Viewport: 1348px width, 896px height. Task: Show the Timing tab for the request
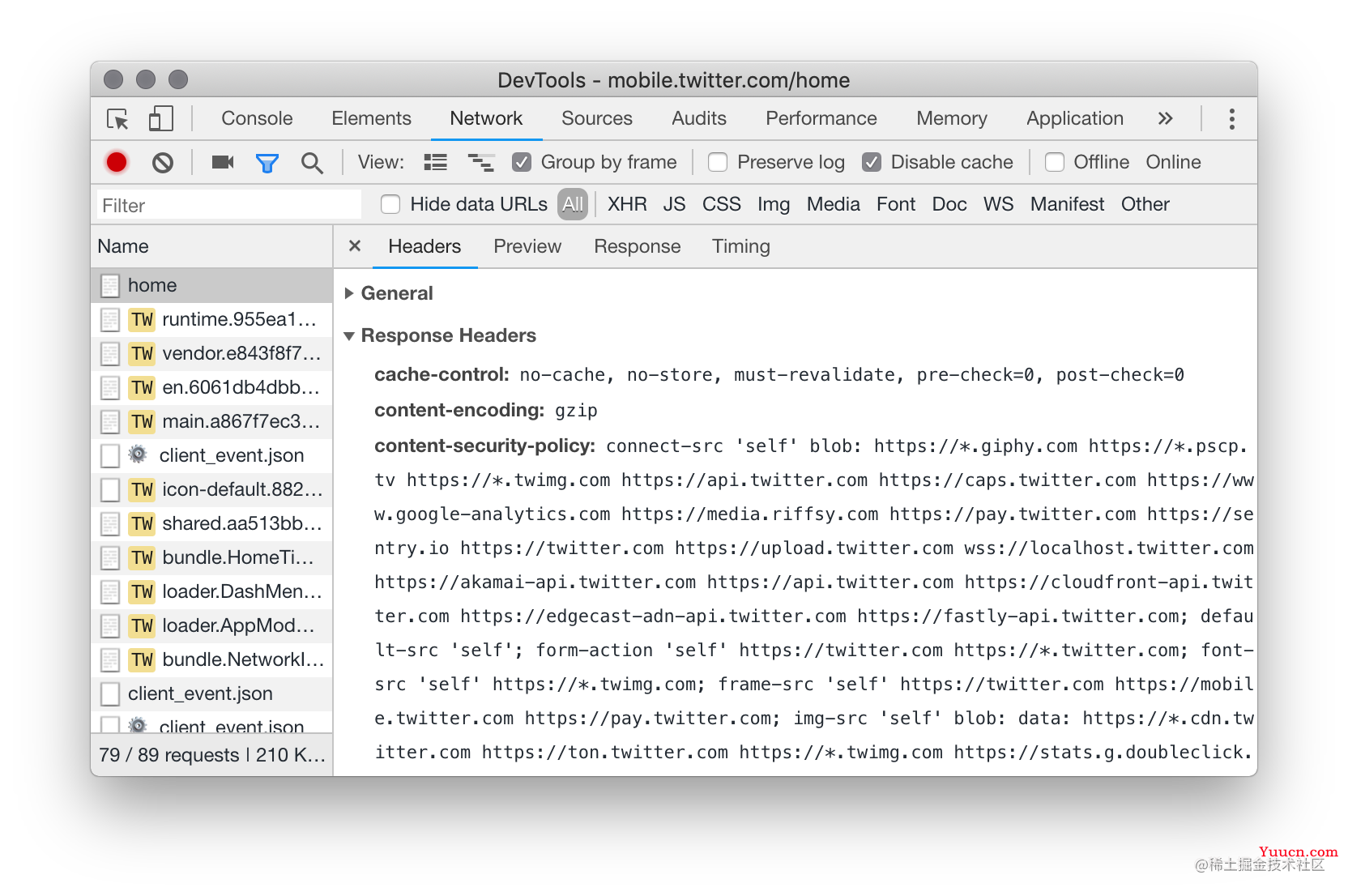(741, 246)
